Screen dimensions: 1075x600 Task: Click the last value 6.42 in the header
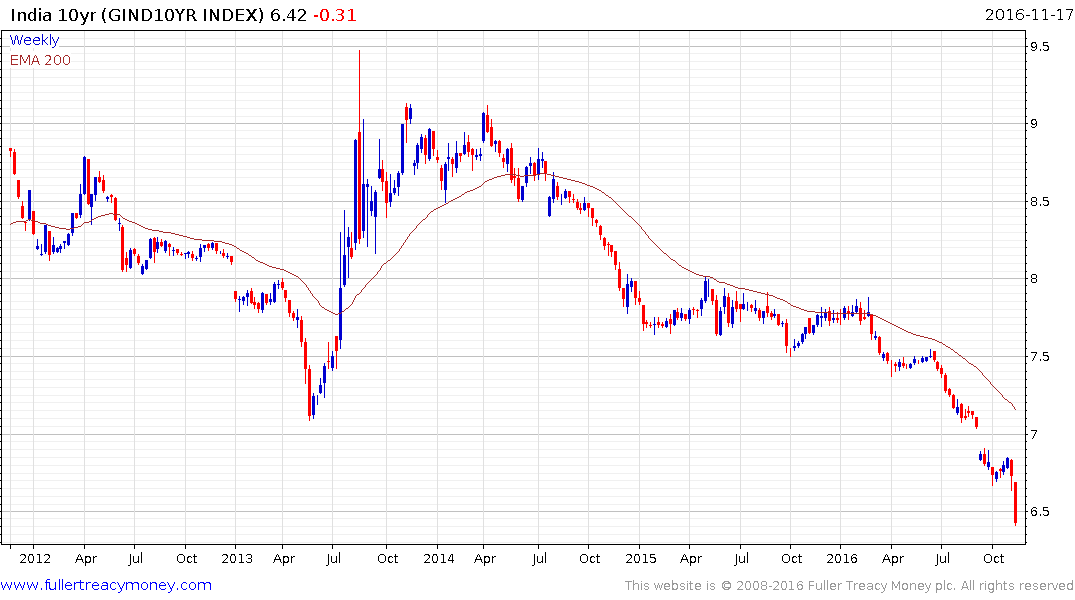(288, 14)
